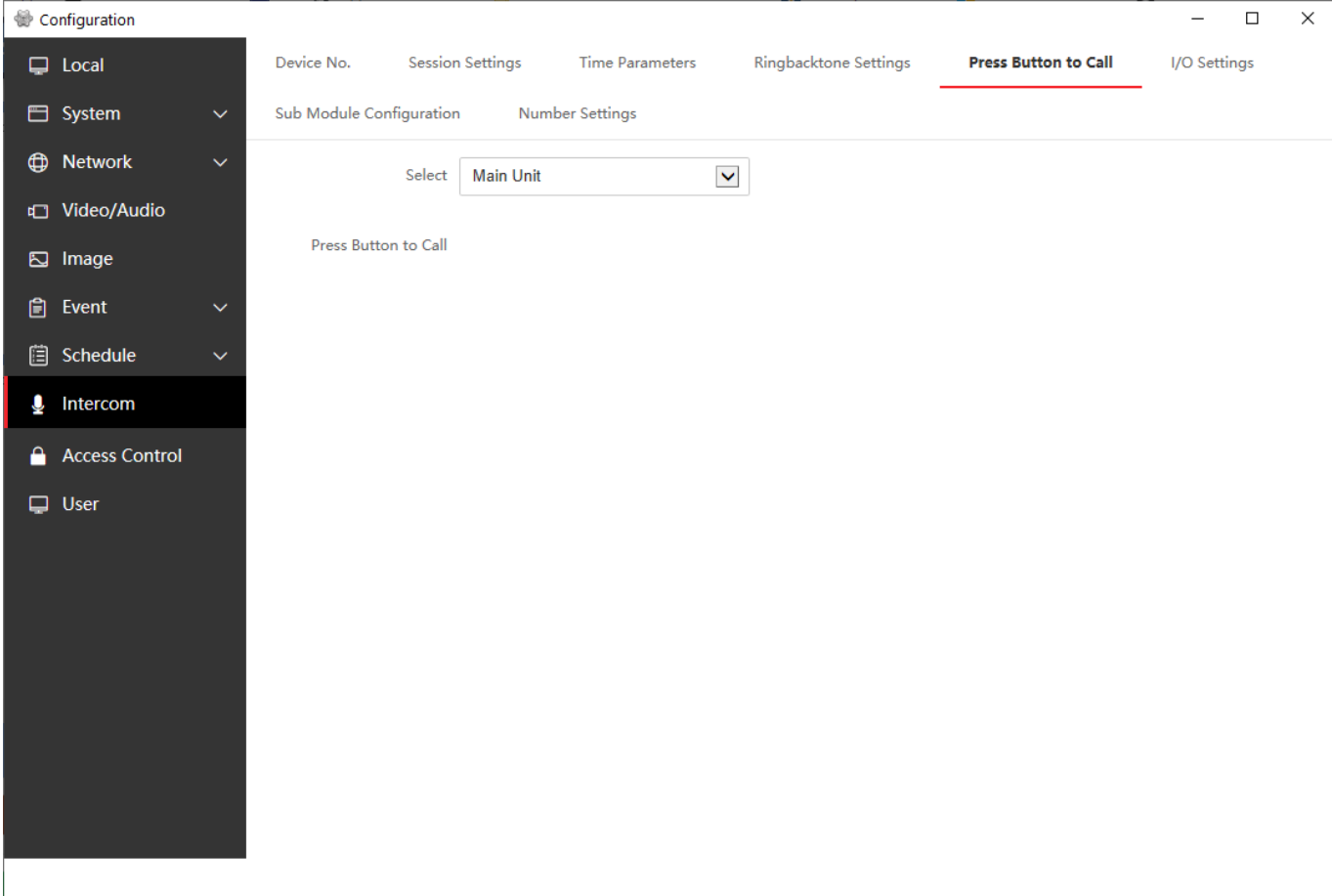
Task: Click the System window icon
Action: 38,113
